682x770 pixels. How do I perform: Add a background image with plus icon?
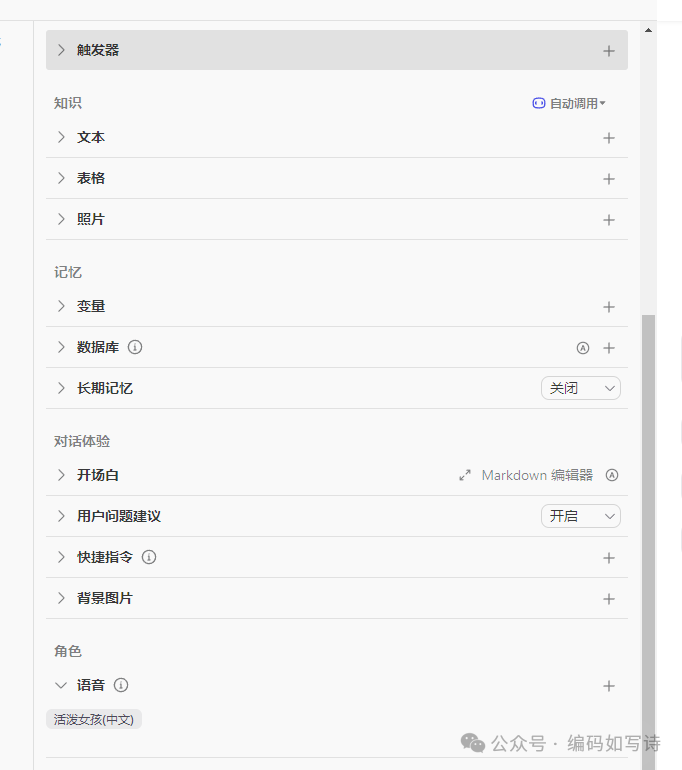608,599
